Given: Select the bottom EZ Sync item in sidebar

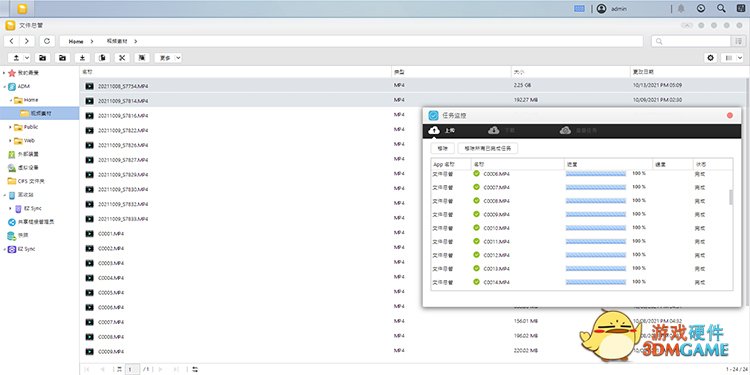Looking at the screenshot, I should (22, 249).
